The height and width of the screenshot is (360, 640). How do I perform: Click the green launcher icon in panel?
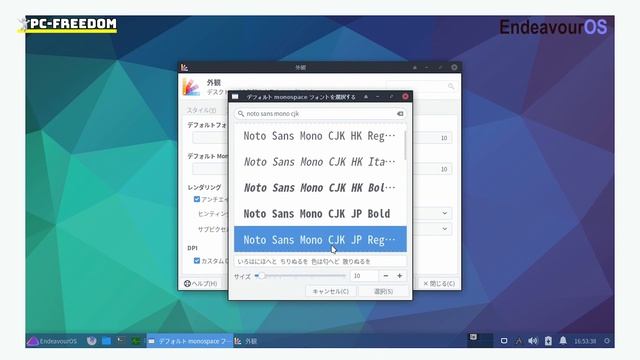click(136, 340)
